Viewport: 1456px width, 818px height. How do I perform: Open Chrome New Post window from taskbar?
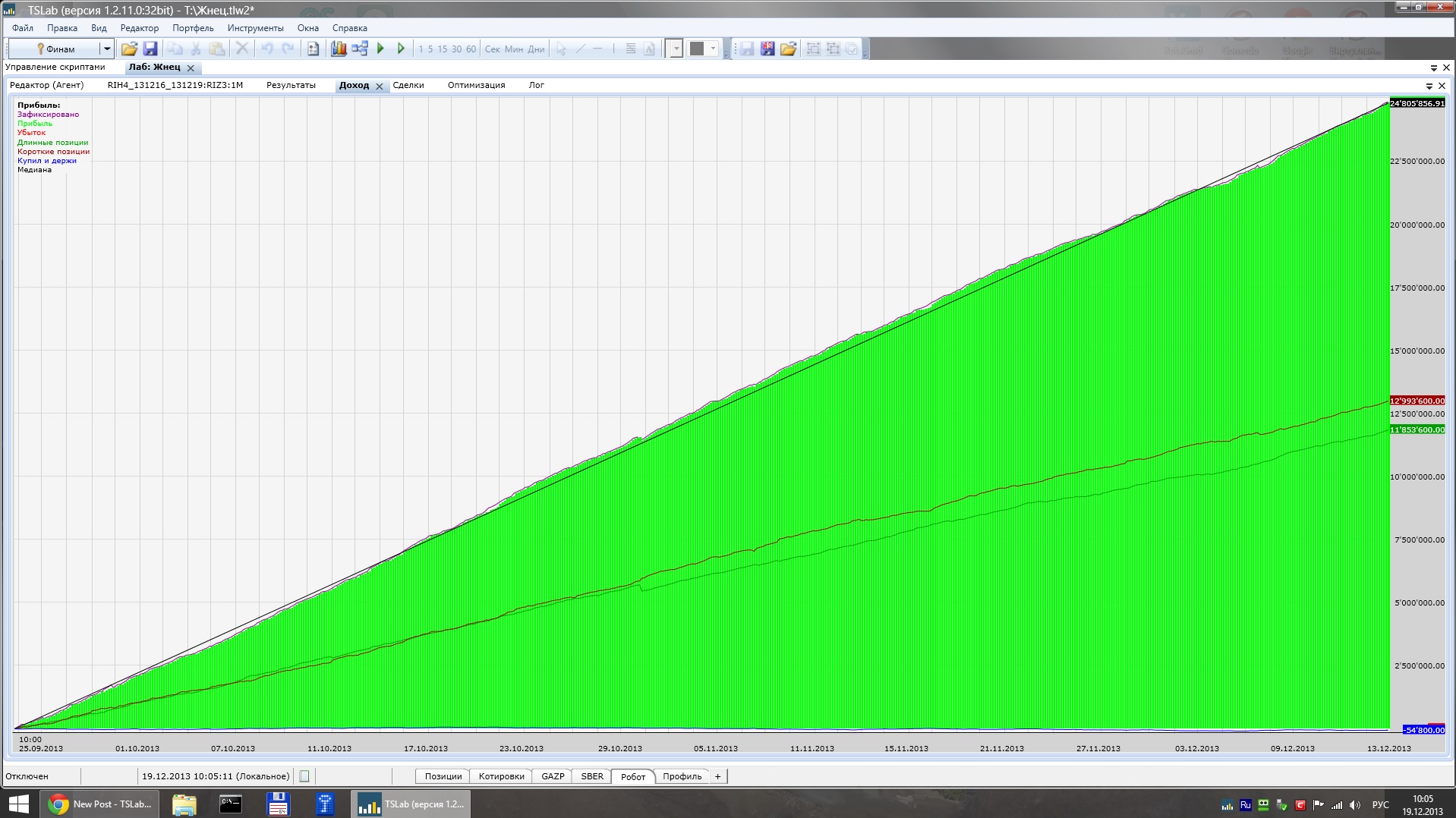(x=102, y=804)
